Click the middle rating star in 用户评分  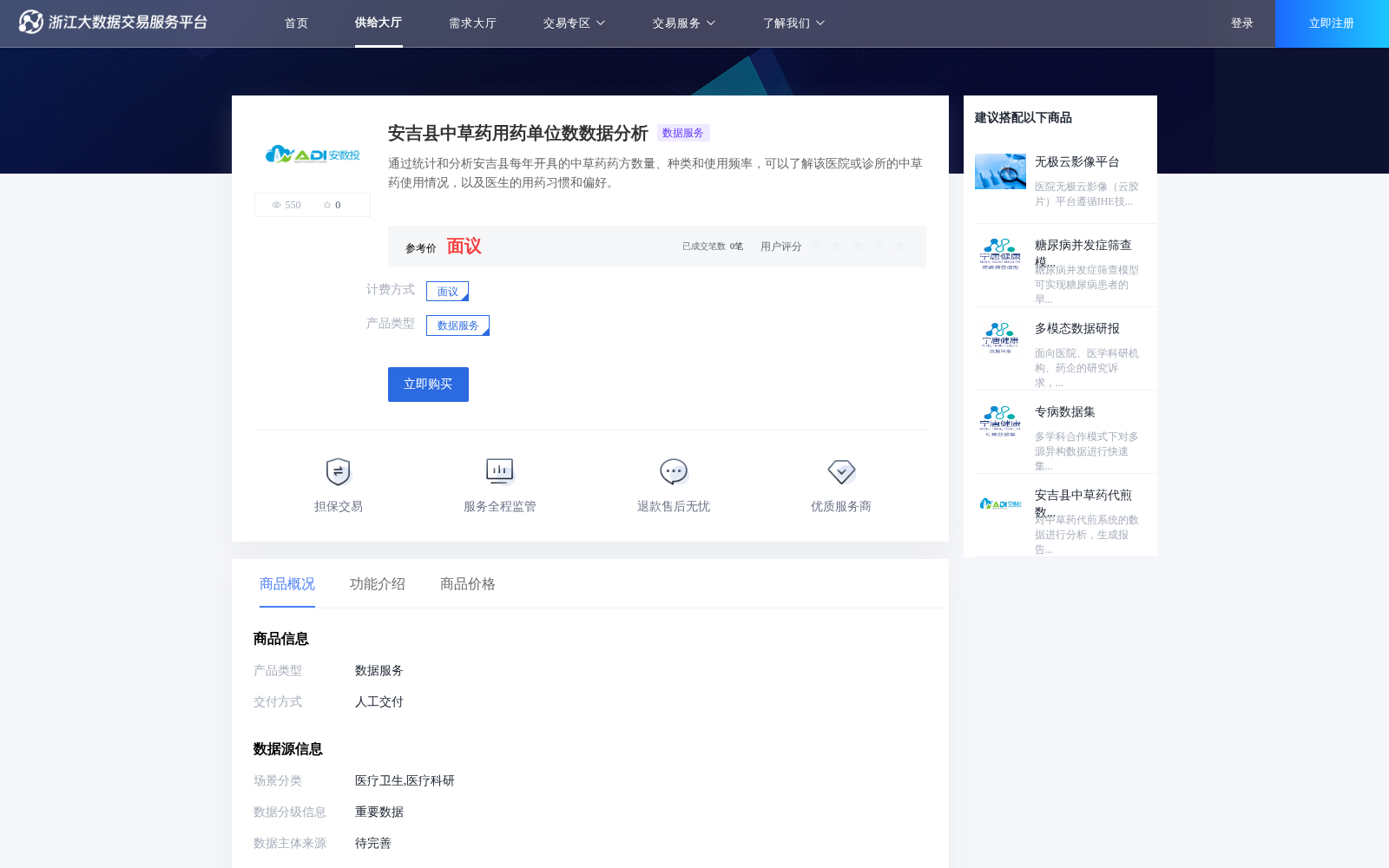[858, 246]
